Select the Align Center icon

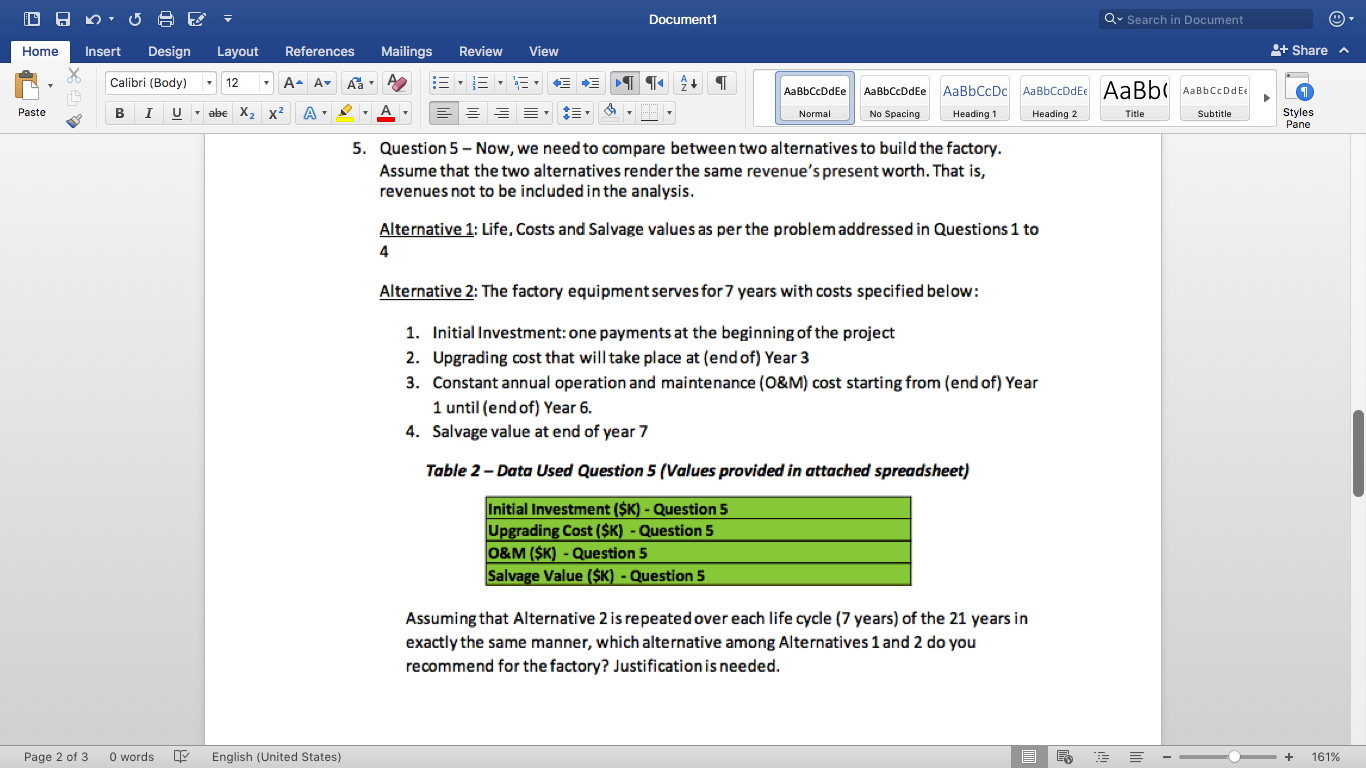(472, 113)
